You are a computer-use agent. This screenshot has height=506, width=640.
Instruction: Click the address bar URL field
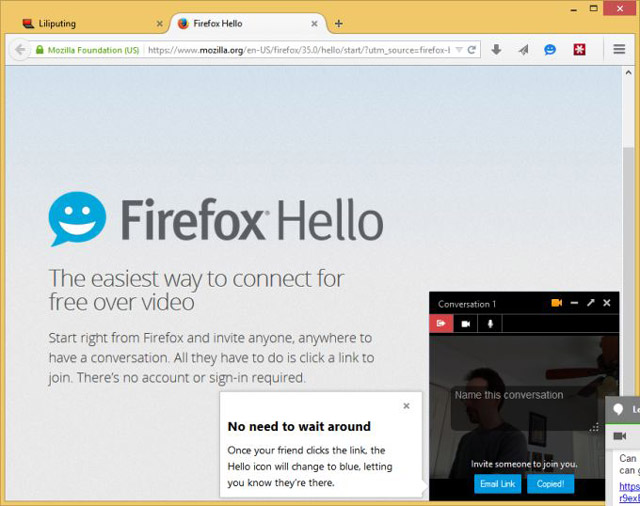[300, 50]
